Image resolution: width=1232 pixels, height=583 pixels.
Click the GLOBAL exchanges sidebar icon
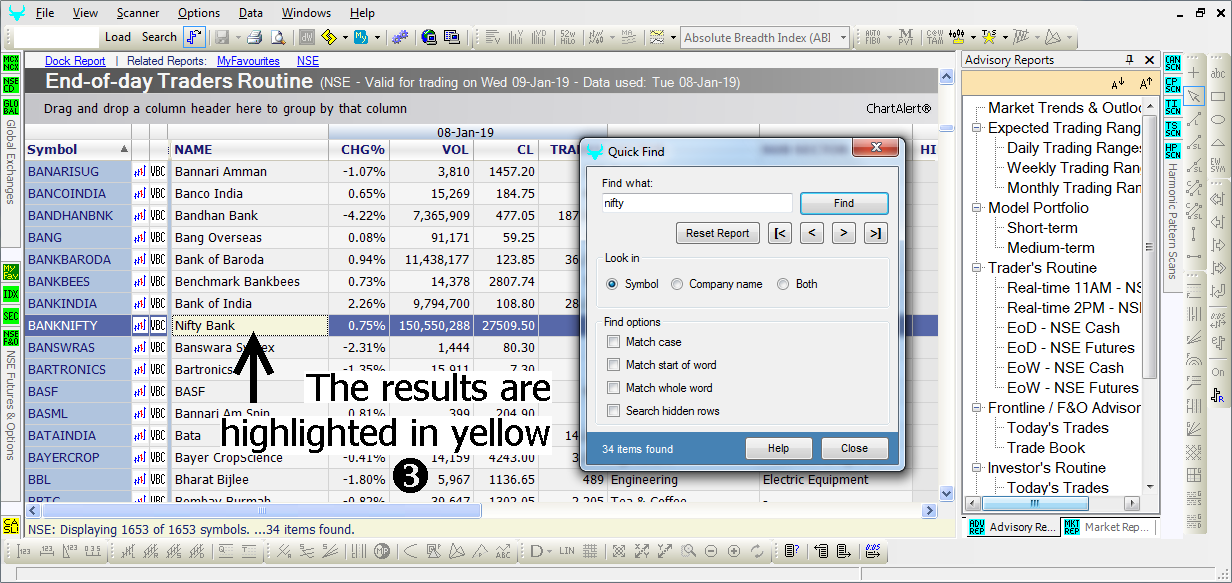[x=11, y=107]
